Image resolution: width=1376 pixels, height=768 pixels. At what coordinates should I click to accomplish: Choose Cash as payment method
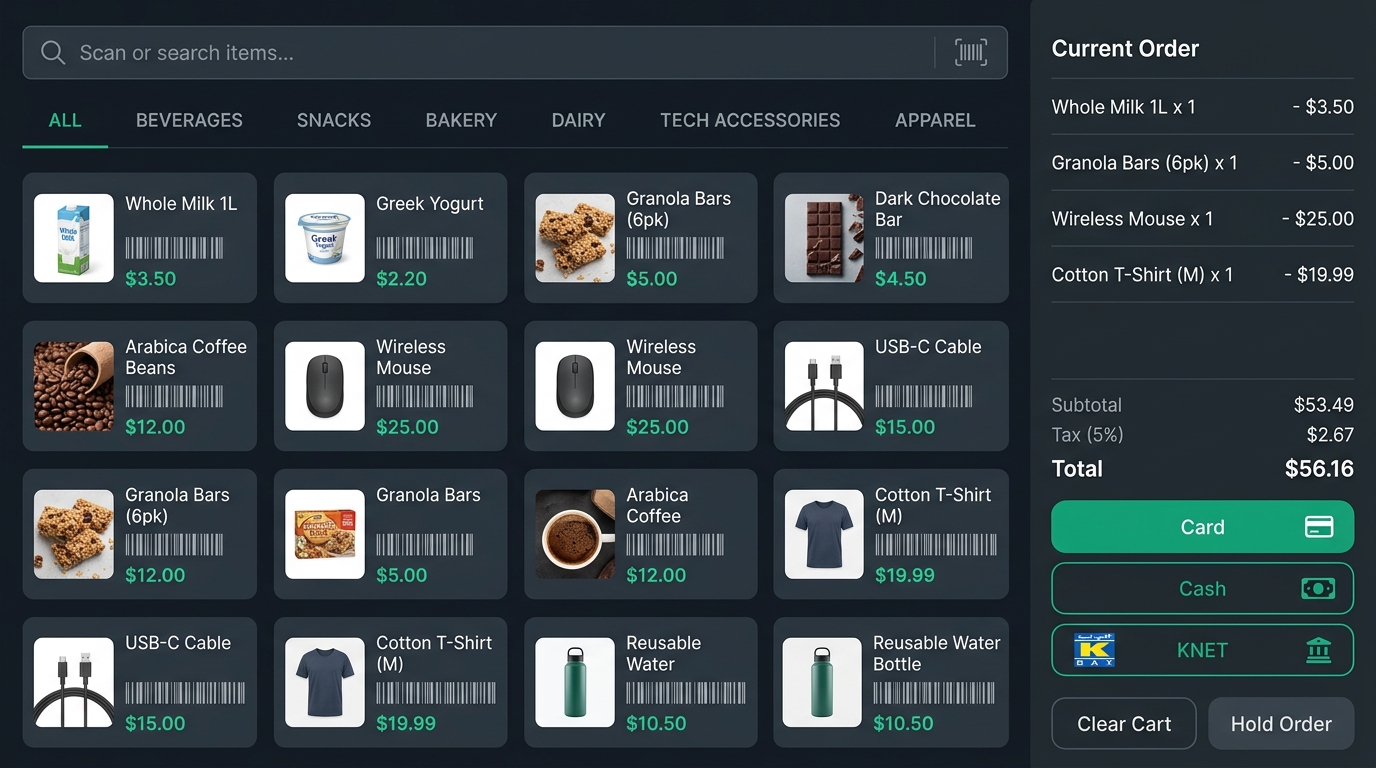pos(1202,589)
